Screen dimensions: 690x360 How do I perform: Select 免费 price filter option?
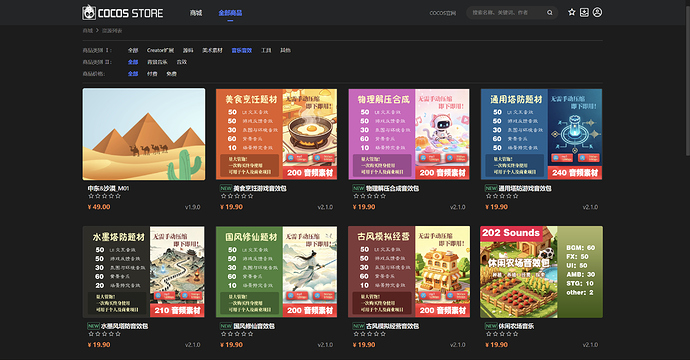coord(172,74)
